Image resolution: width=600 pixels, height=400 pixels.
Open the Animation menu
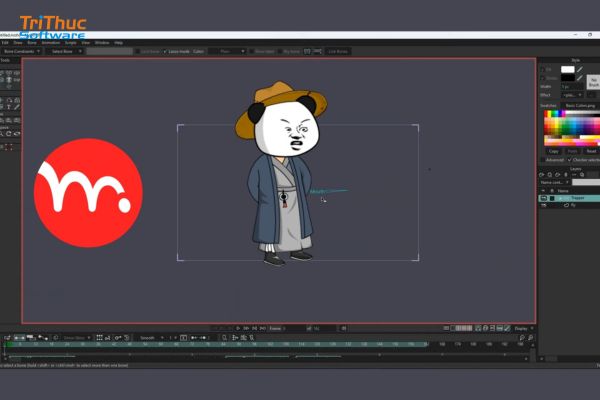tap(50, 43)
